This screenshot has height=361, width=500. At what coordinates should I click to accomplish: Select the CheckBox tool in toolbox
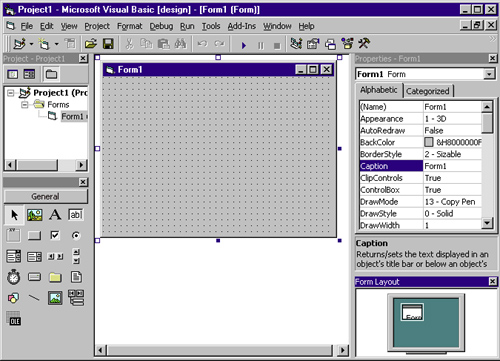click(55, 235)
